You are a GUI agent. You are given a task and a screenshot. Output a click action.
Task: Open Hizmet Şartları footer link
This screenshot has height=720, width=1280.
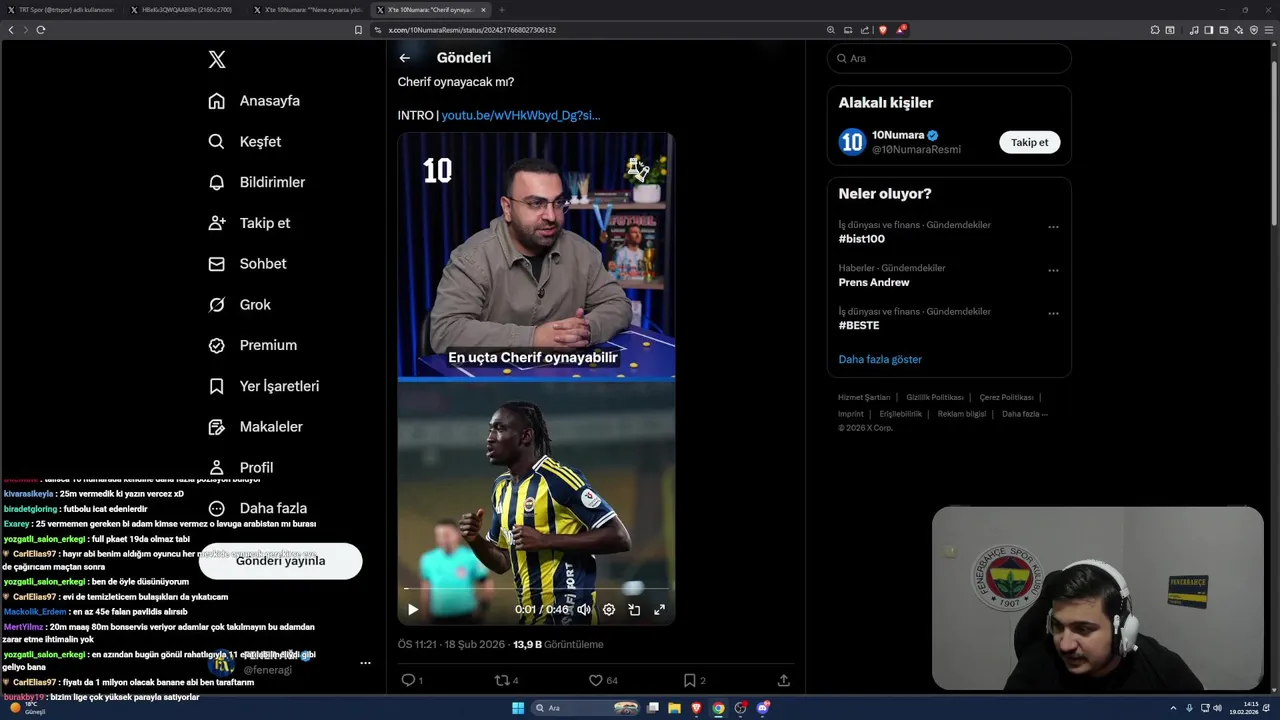(864, 397)
